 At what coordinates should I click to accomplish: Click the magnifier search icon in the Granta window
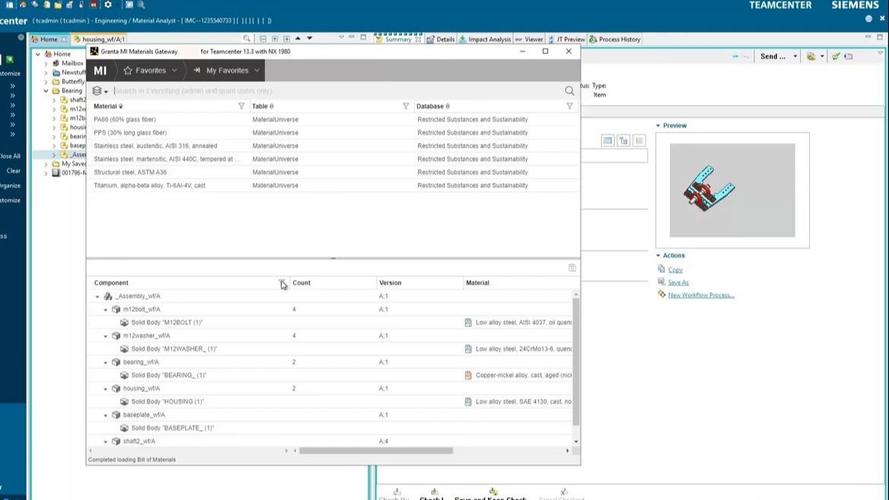(x=569, y=91)
